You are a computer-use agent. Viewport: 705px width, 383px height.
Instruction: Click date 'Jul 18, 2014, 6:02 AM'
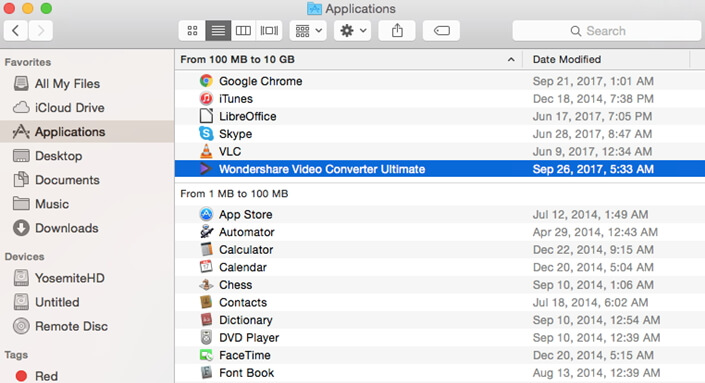pos(590,303)
